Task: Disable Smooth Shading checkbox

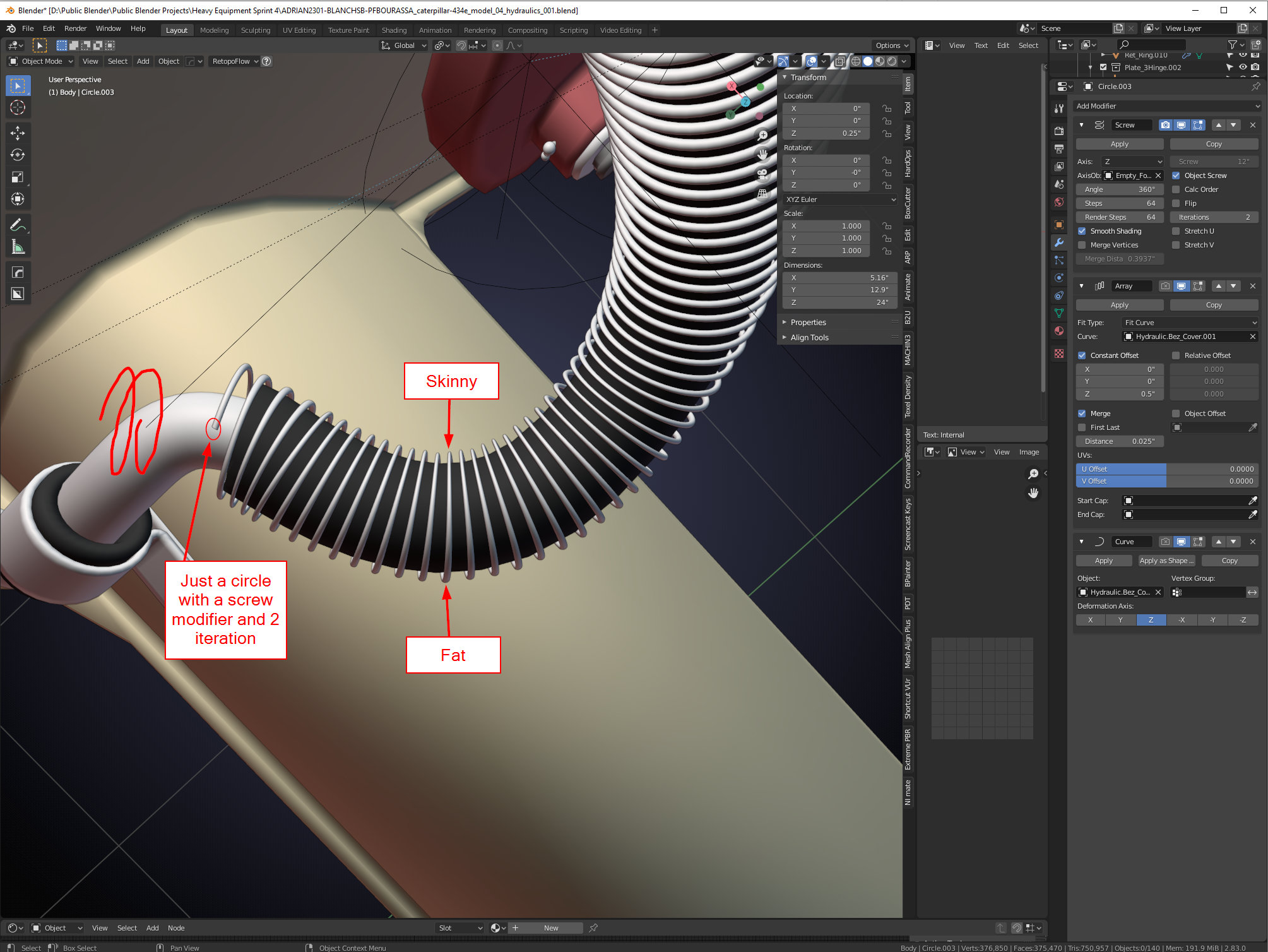Action: (x=1082, y=231)
